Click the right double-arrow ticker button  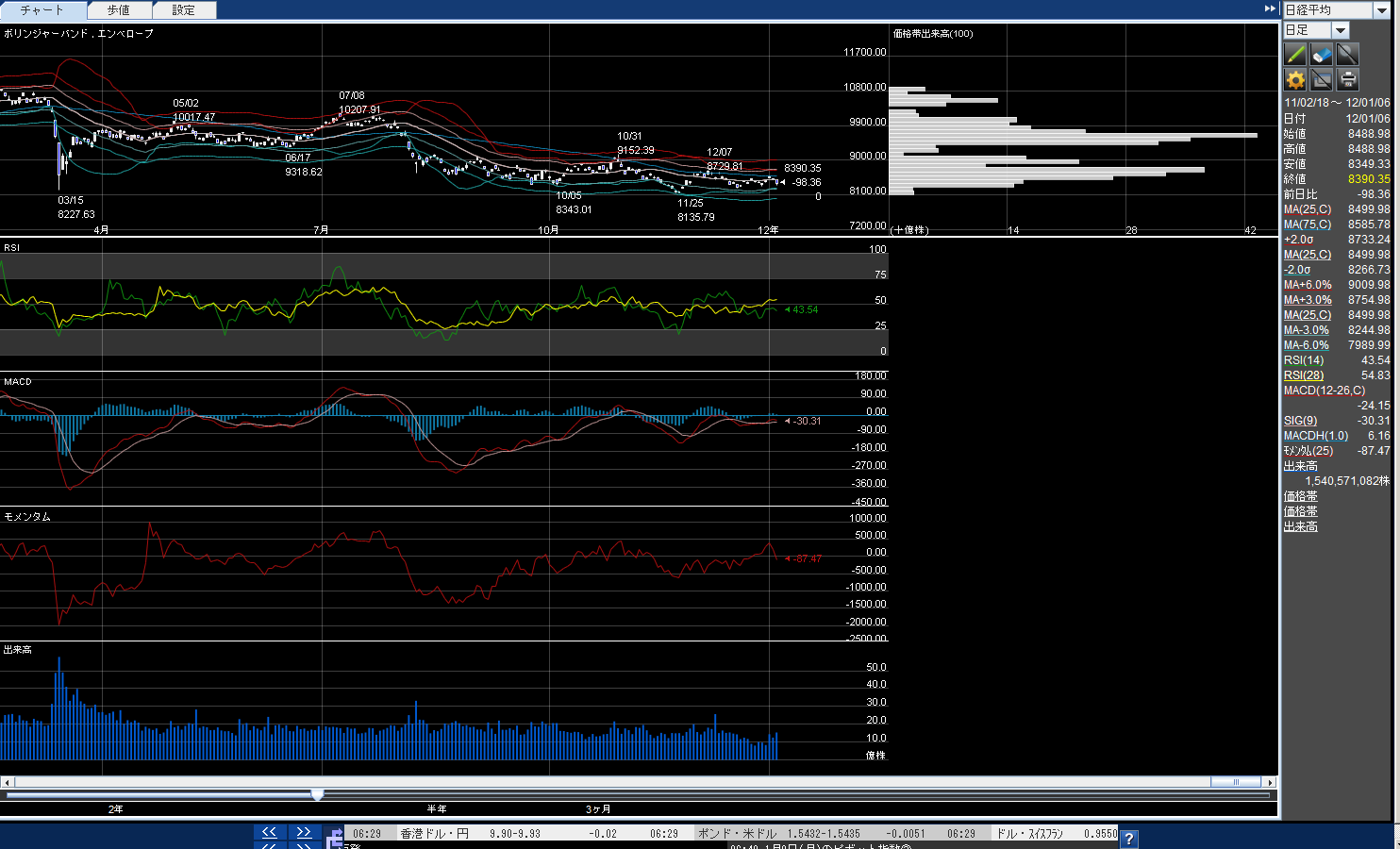304,832
